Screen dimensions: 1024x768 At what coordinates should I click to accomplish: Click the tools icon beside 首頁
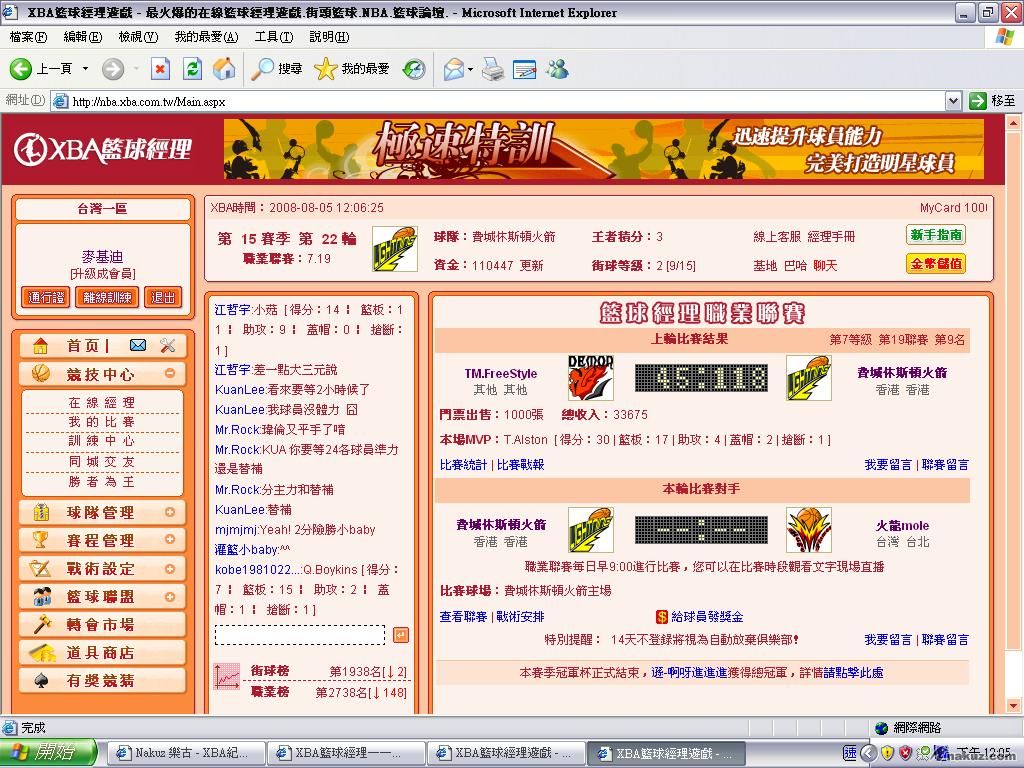[167, 346]
